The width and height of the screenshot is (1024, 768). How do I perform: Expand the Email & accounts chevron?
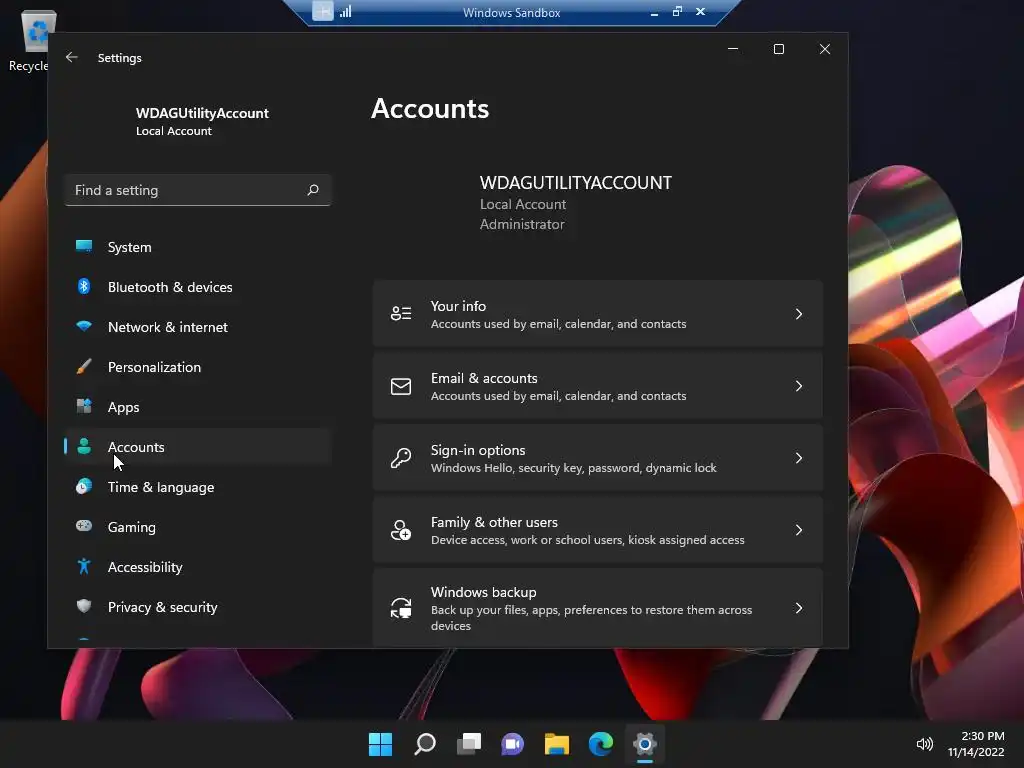coord(799,386)
